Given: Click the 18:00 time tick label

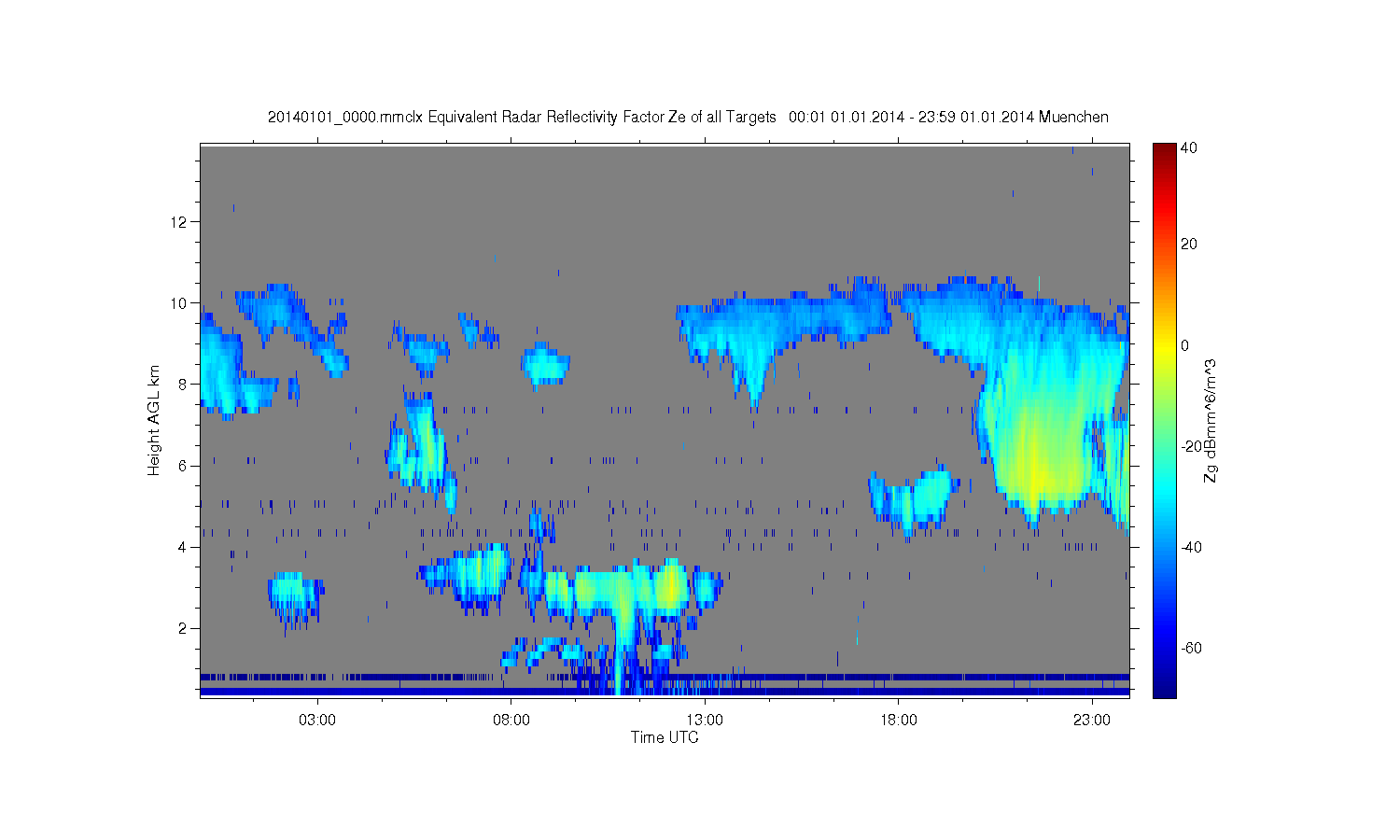Looking at the screenshot, I should point(899,721).
